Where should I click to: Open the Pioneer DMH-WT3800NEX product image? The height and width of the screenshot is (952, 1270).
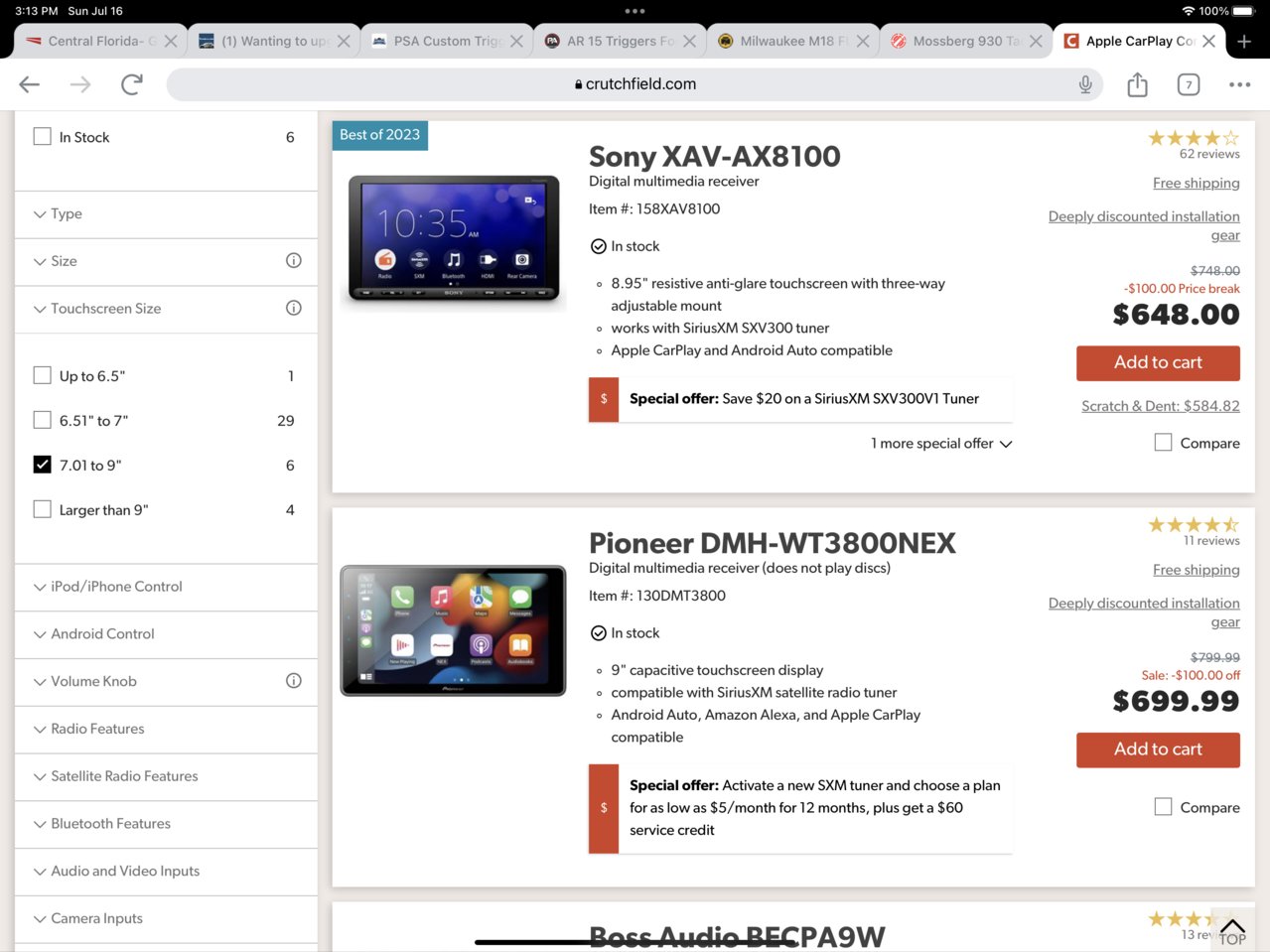453,630
